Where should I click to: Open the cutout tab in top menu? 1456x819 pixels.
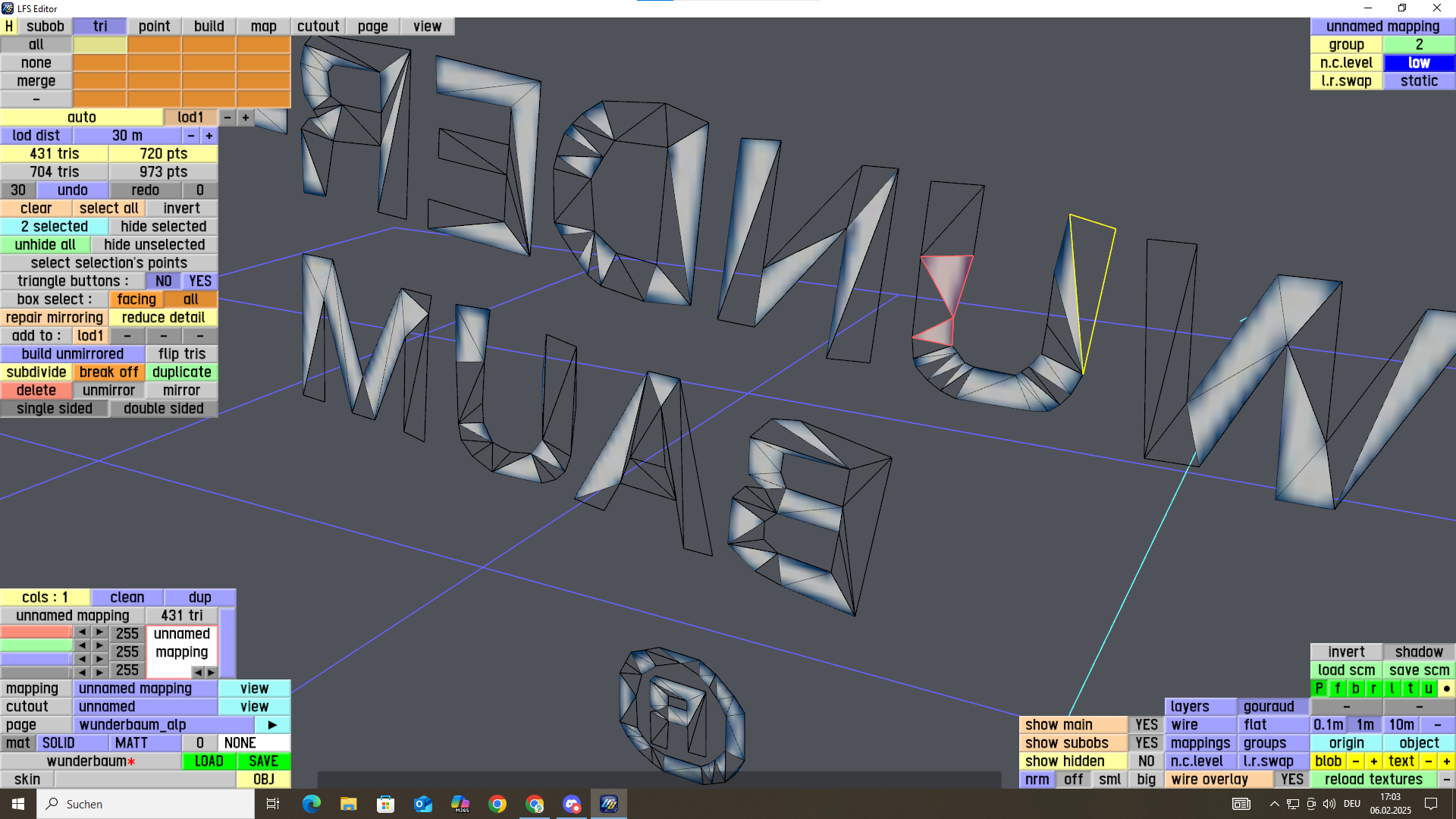(318, 27)
